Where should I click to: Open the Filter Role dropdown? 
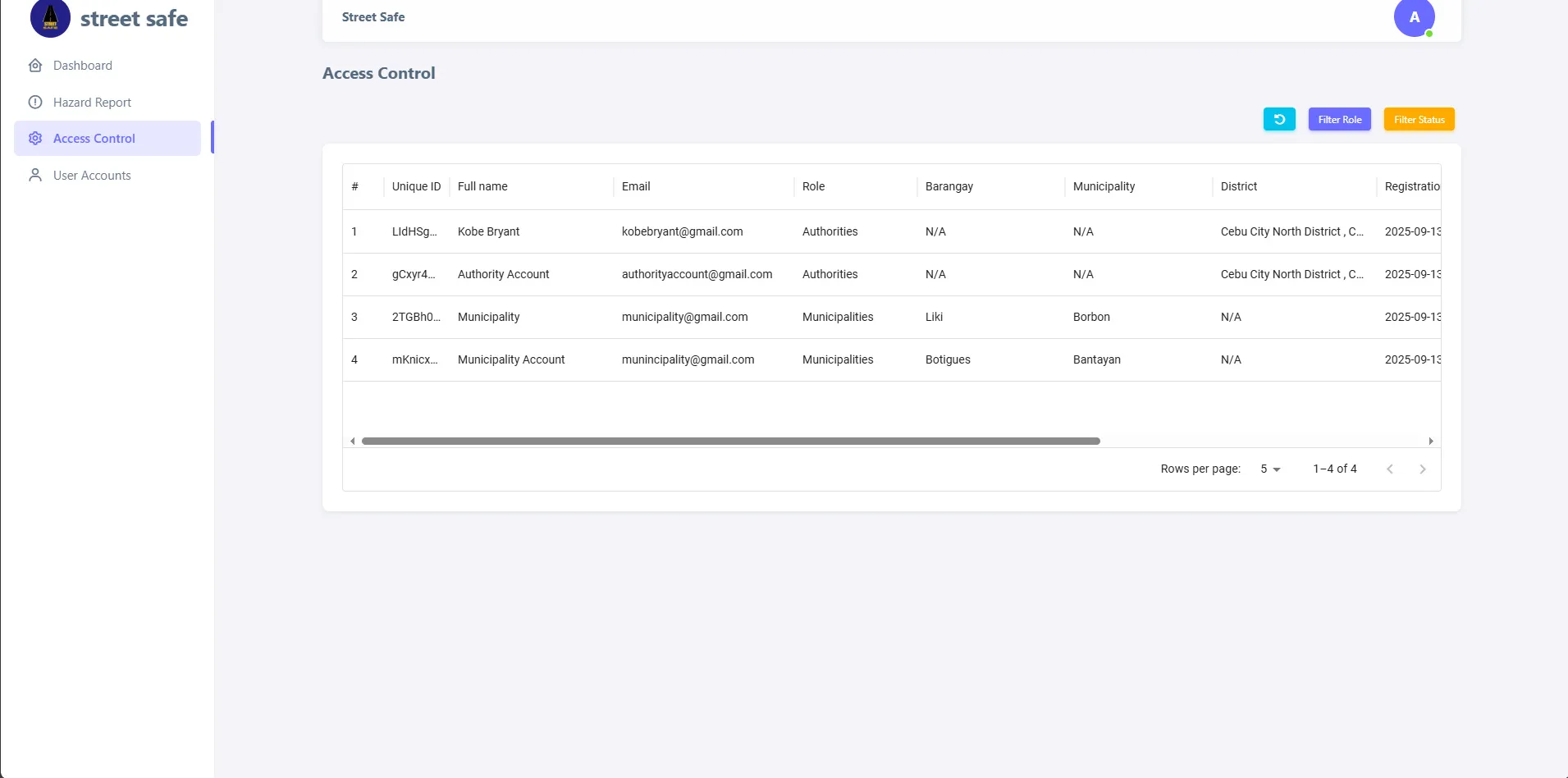(1340, 119)
